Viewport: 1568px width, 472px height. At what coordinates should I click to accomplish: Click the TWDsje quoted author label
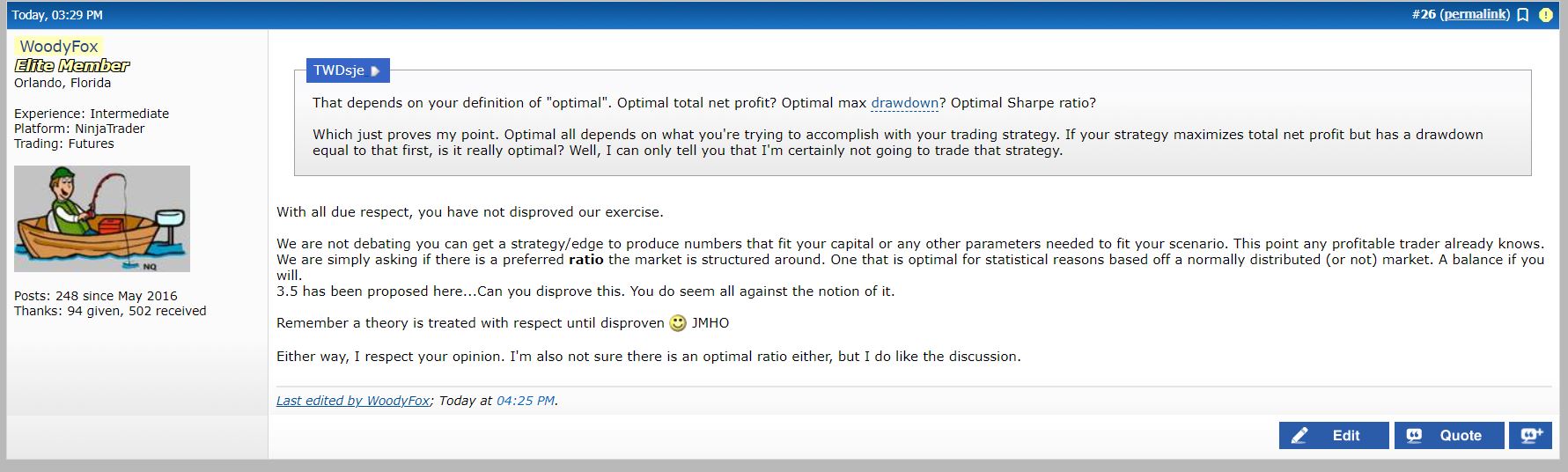click(339, 70)
